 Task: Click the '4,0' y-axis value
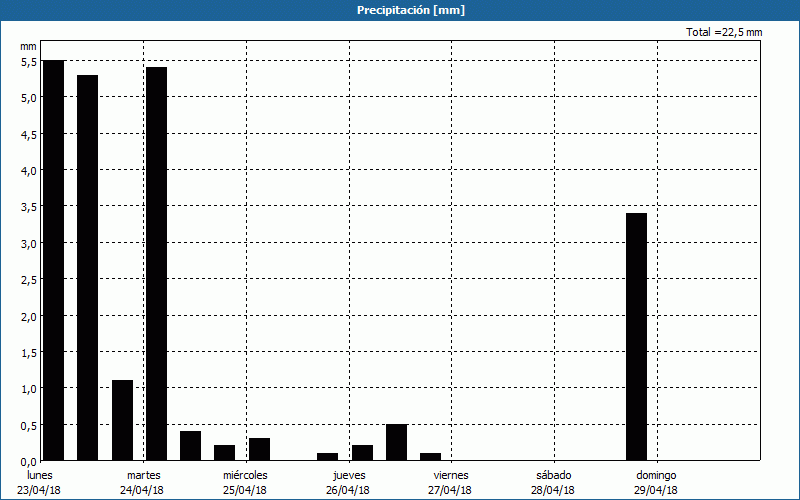[29, 171]
